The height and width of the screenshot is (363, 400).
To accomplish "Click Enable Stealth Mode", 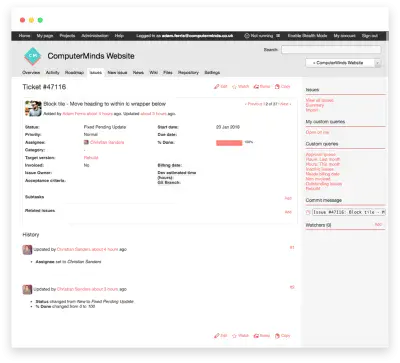I will coord(308,36).
